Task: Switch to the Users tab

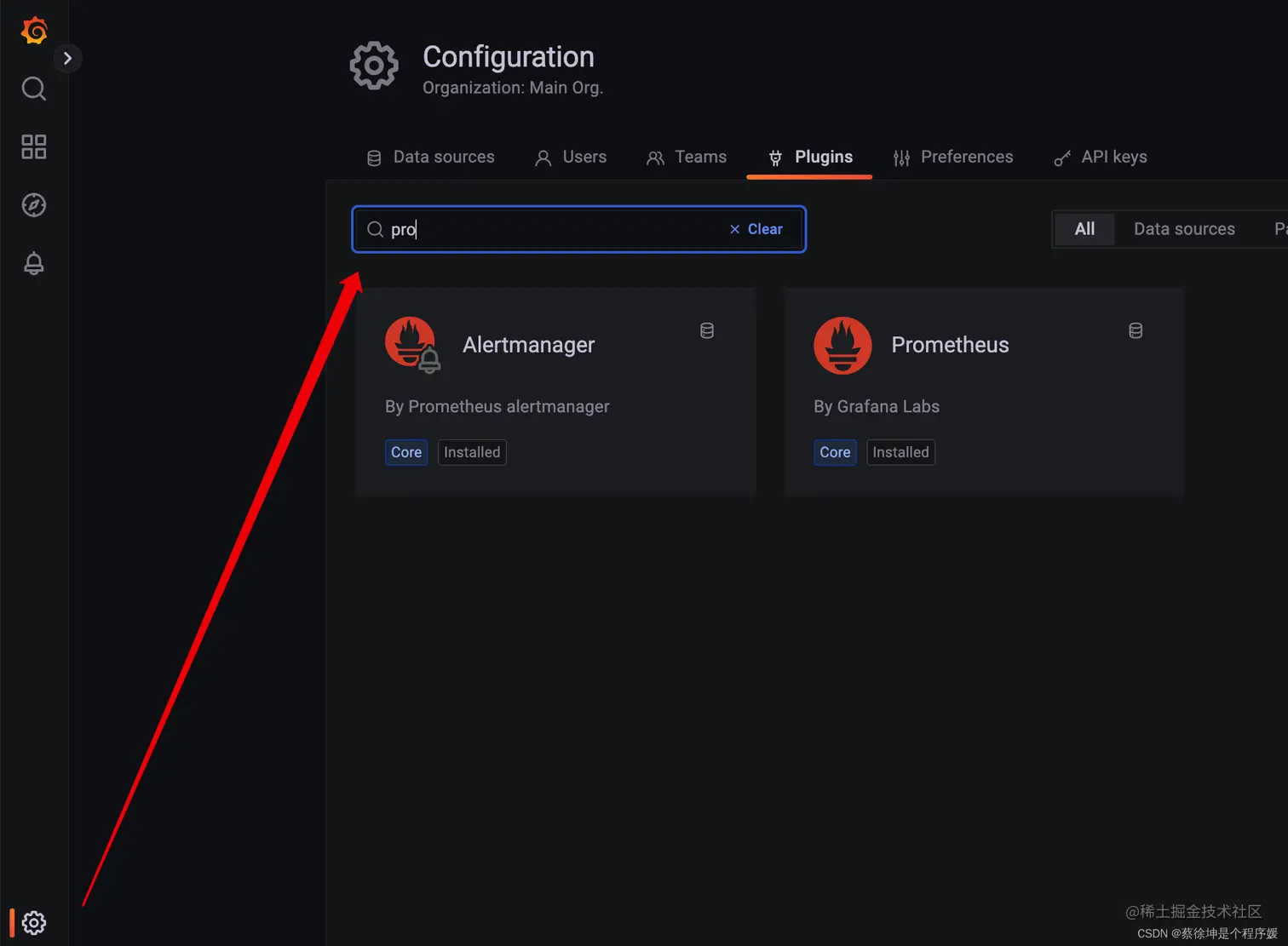Action: pos(571,158)
